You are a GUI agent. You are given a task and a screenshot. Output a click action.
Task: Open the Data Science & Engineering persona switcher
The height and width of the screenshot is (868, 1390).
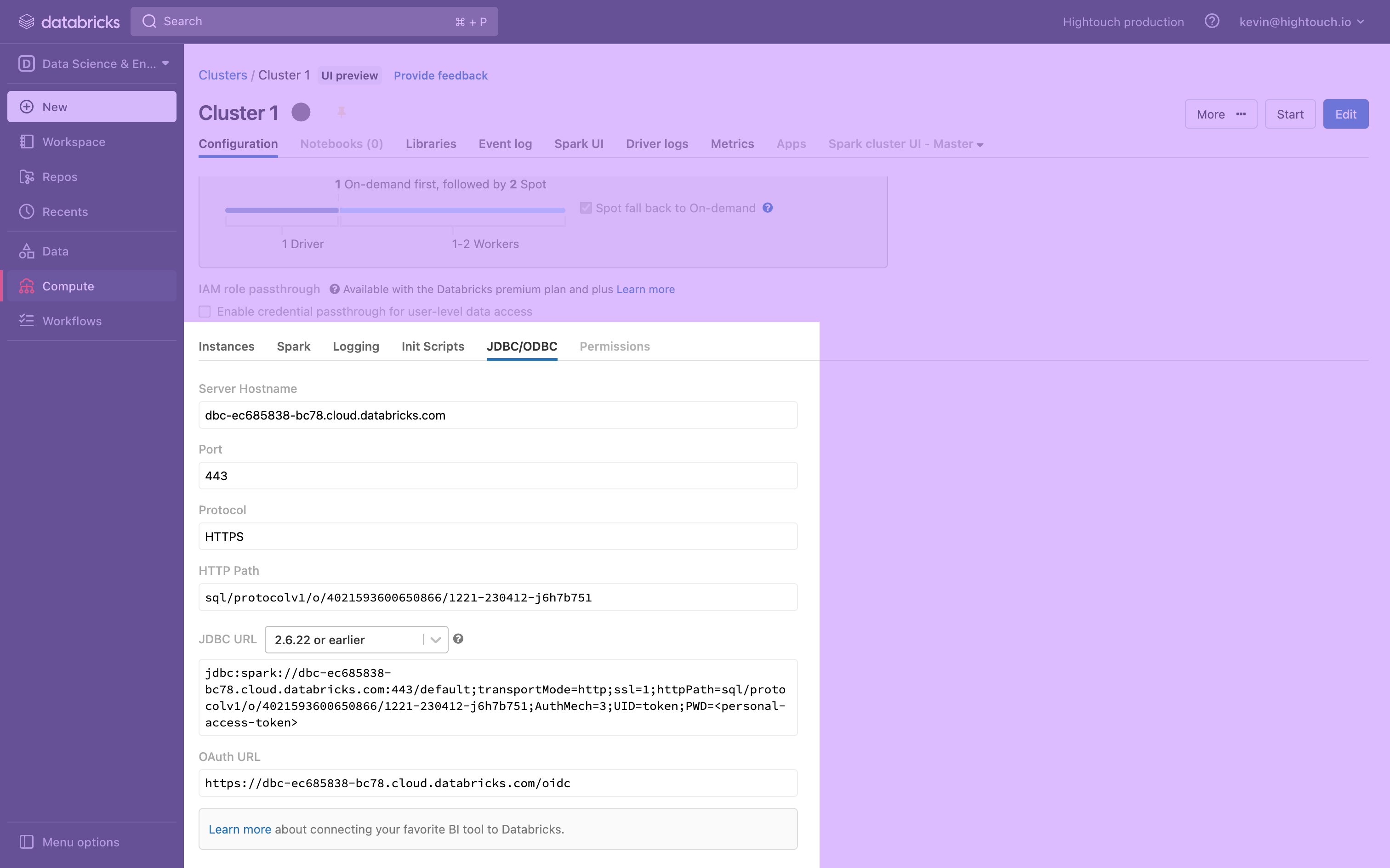coord(92,64)
